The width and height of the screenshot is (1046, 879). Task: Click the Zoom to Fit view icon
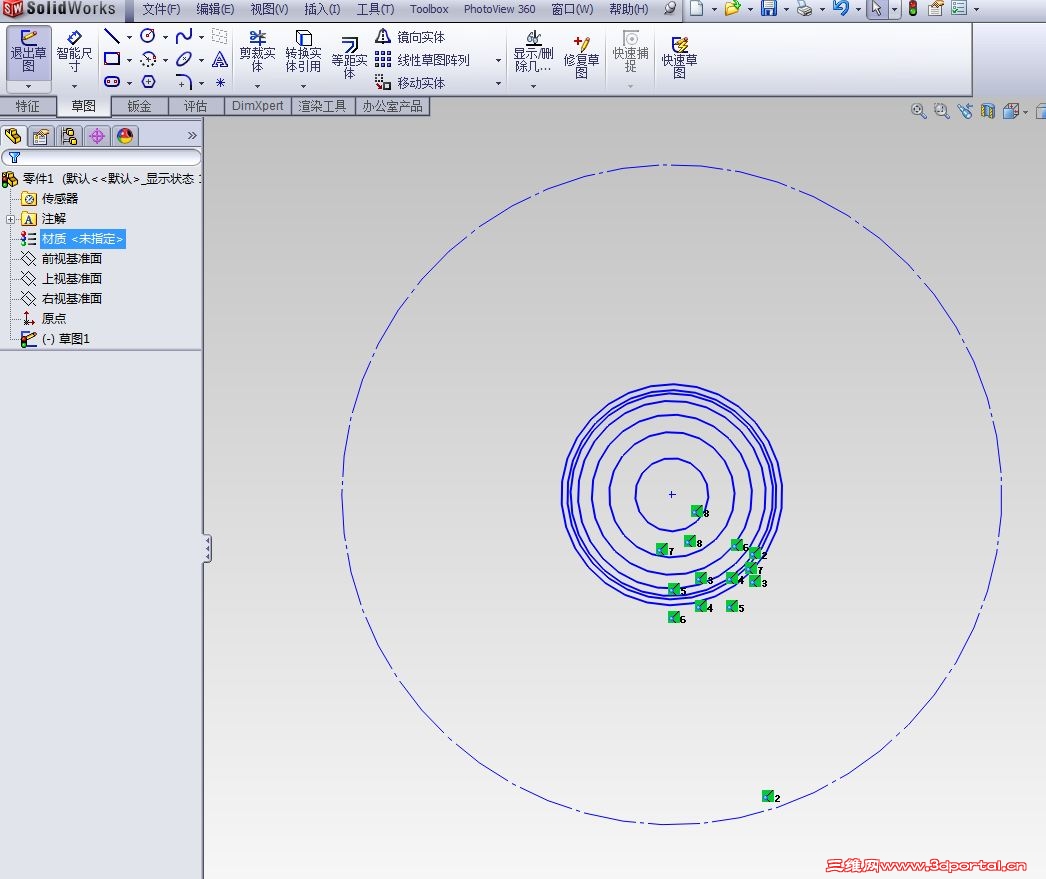coord(918,111)
